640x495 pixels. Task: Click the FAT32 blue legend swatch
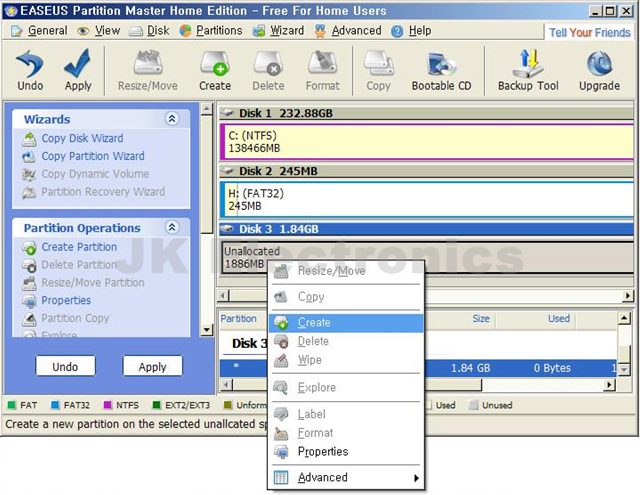point(55,405)
